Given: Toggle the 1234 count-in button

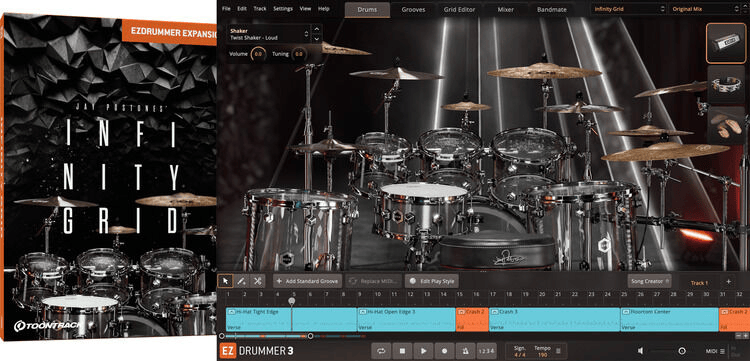Looking at the screenshot, I should pyautogui.click(x=486, y=350).
